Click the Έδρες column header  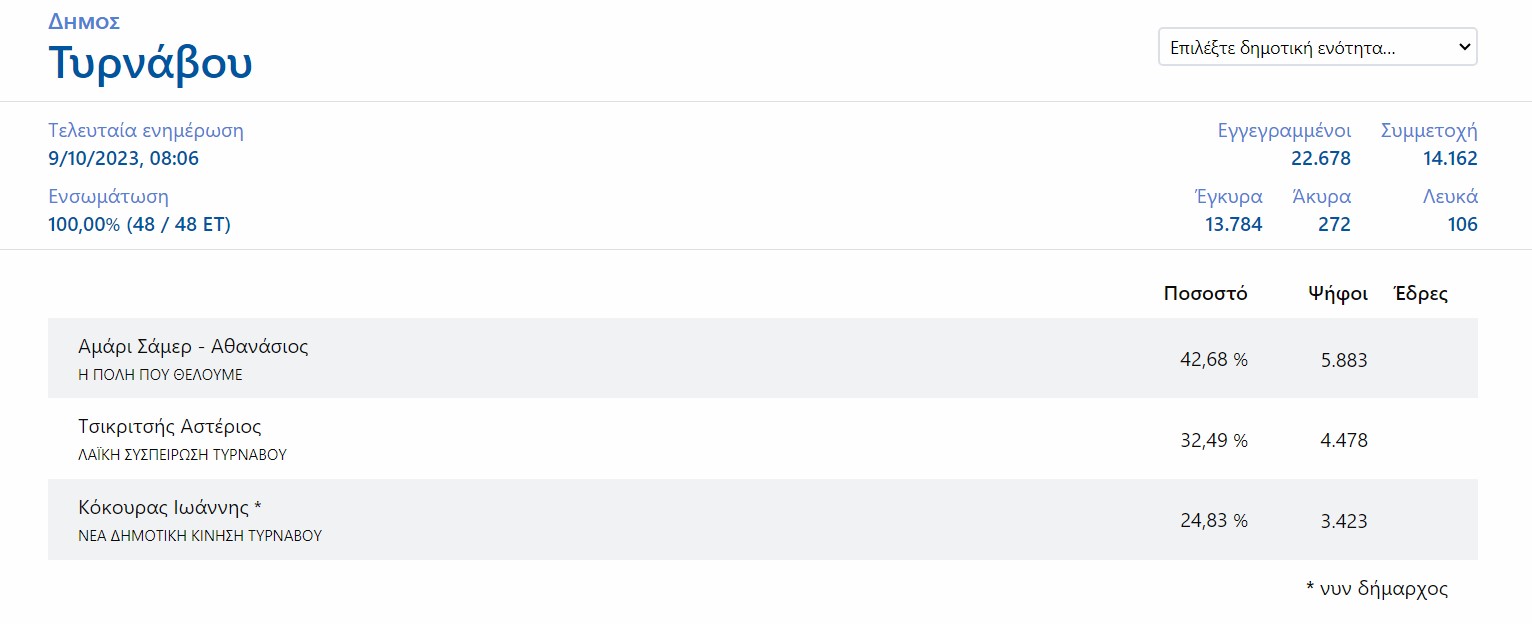pyautogui.click(x=1420, y=294)
